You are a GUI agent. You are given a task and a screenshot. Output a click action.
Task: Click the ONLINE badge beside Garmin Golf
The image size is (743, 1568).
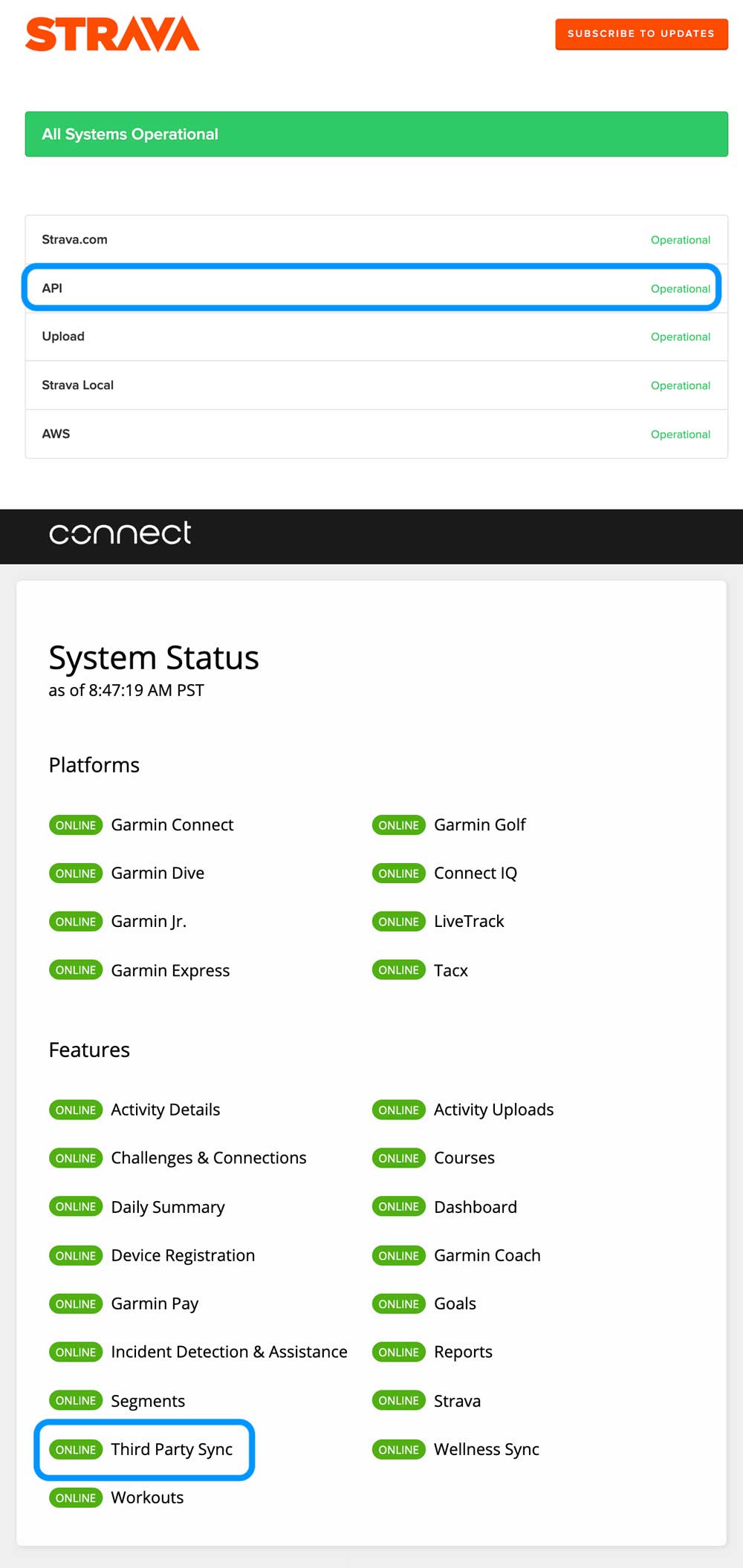398,825
